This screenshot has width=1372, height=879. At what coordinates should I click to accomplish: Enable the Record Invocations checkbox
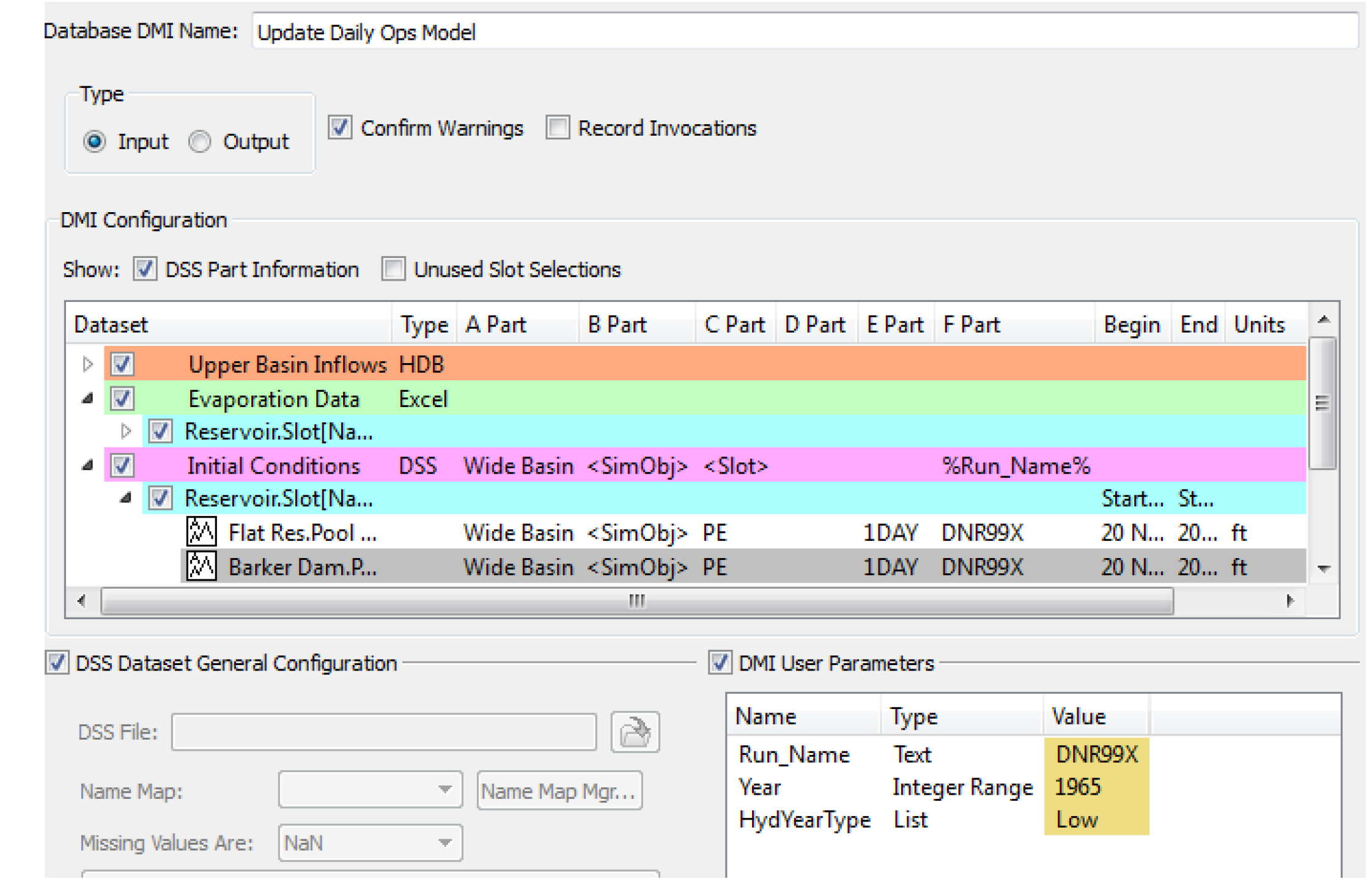pos(557,128)
